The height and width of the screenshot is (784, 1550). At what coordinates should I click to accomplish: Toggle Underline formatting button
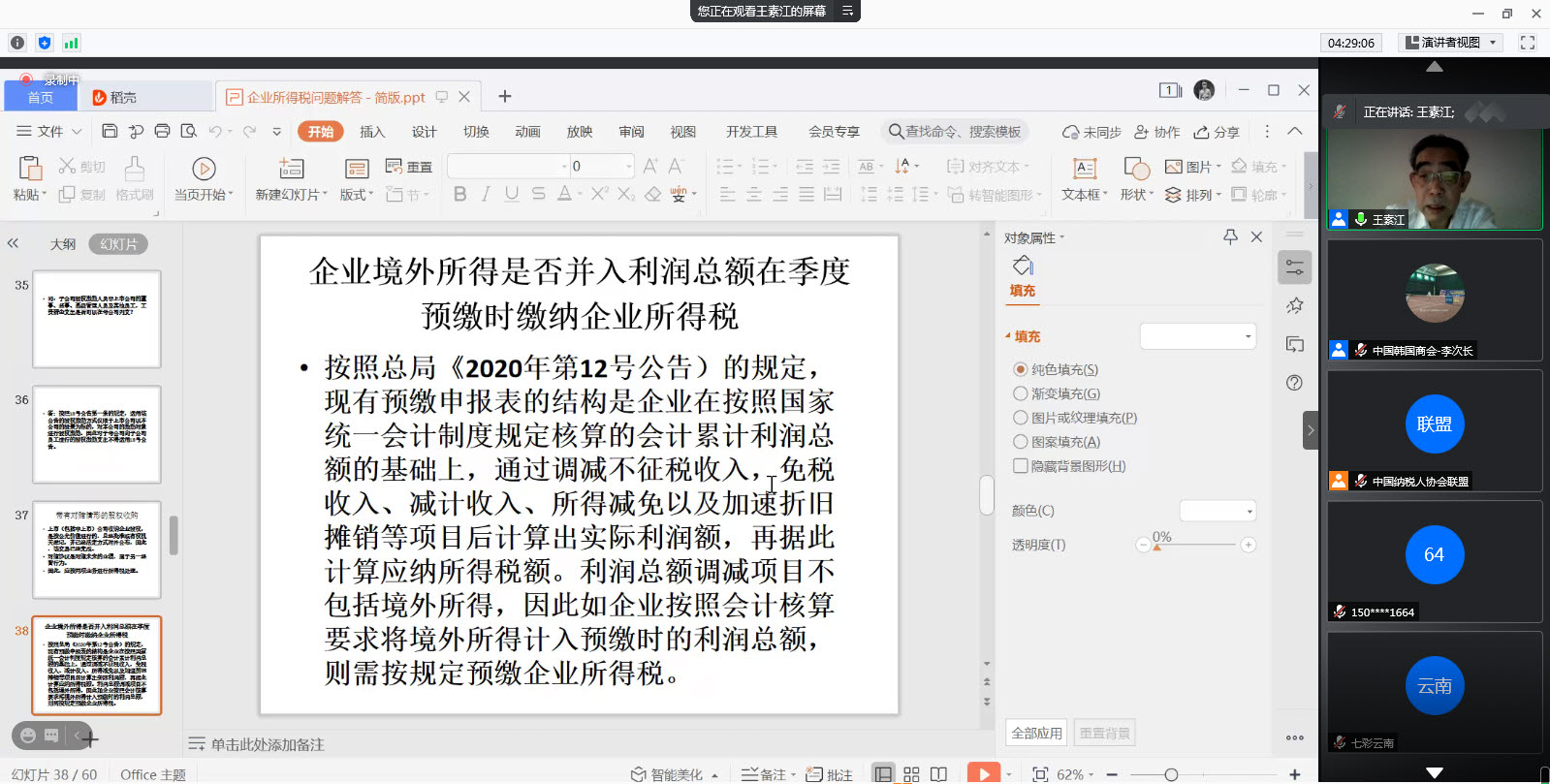(512, 194)
